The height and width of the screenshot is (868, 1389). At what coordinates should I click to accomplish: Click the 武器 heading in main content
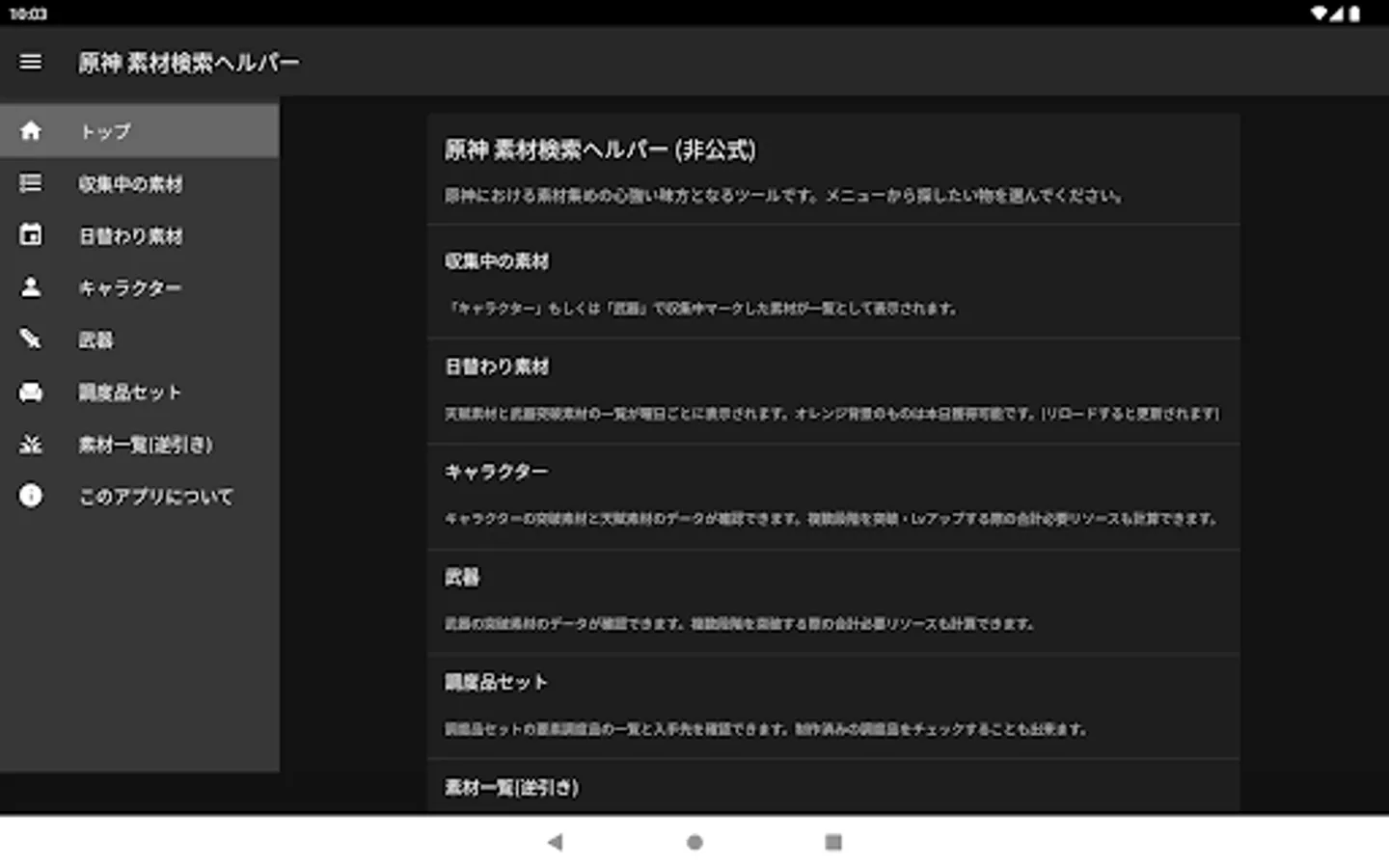pyautogui.click(x=462, y=577)
